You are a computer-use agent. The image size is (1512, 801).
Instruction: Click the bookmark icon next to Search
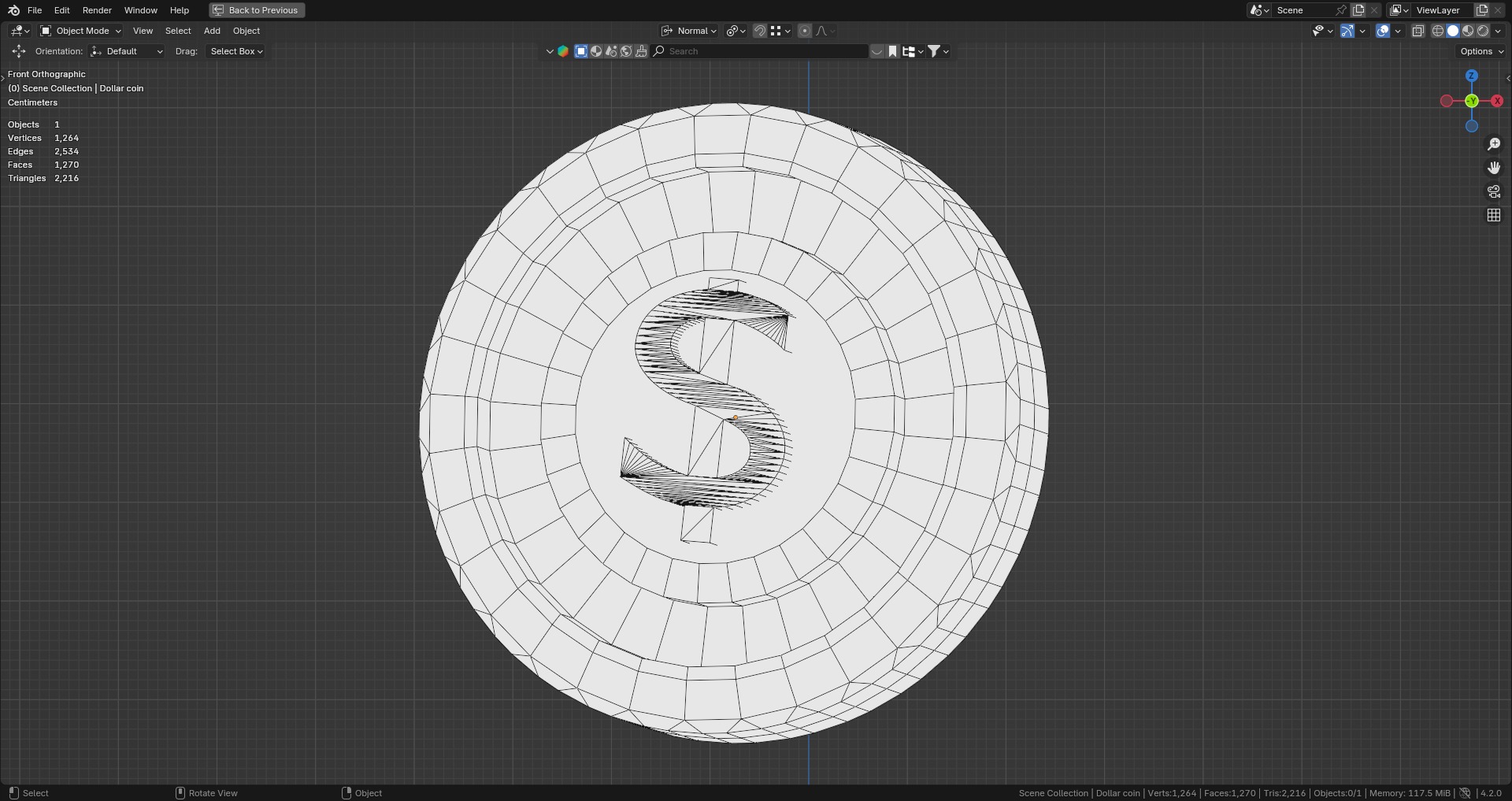click(892, 51)
